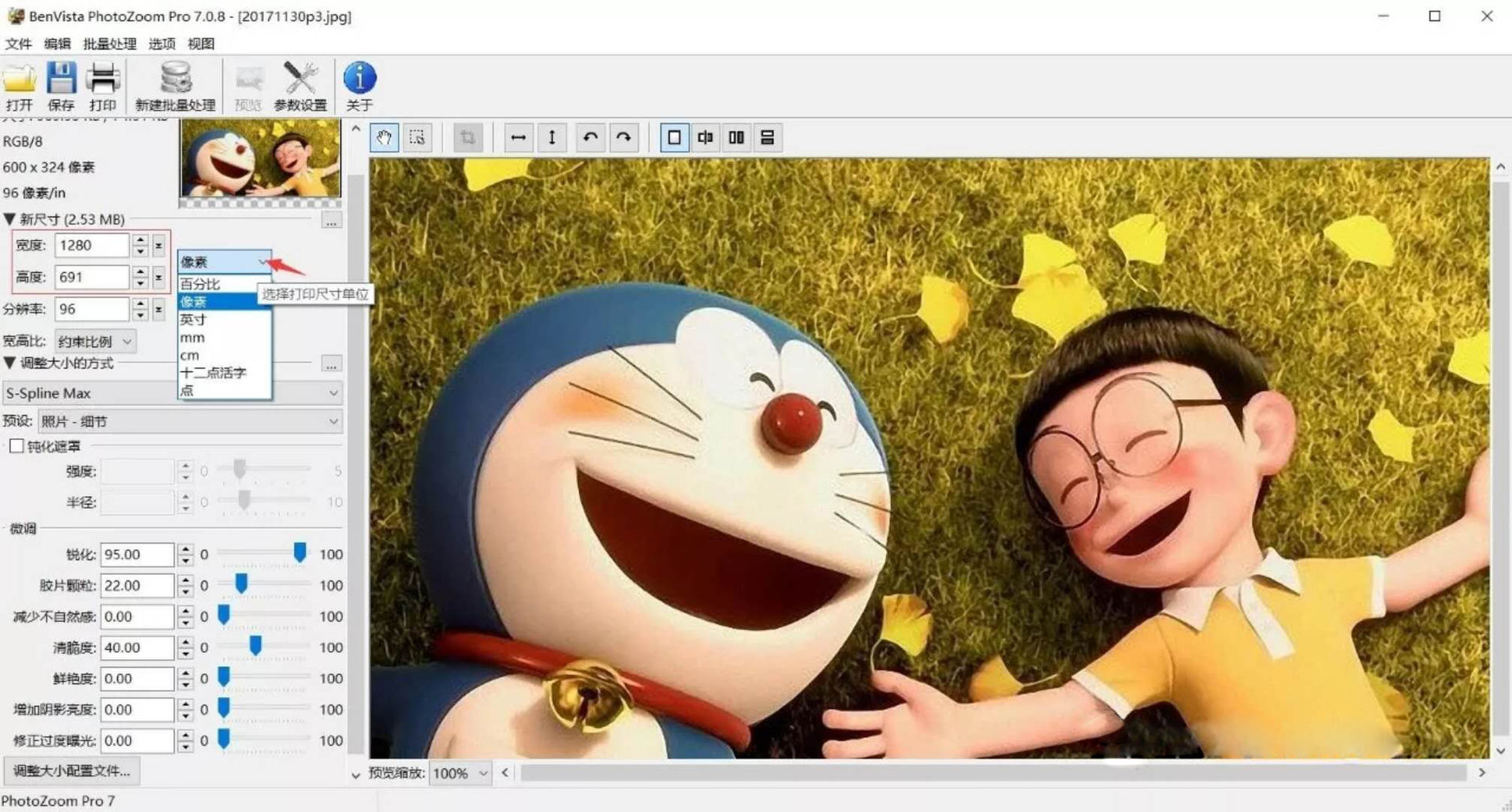
Task: Flip the image vertically
Action: pos(552,138)
